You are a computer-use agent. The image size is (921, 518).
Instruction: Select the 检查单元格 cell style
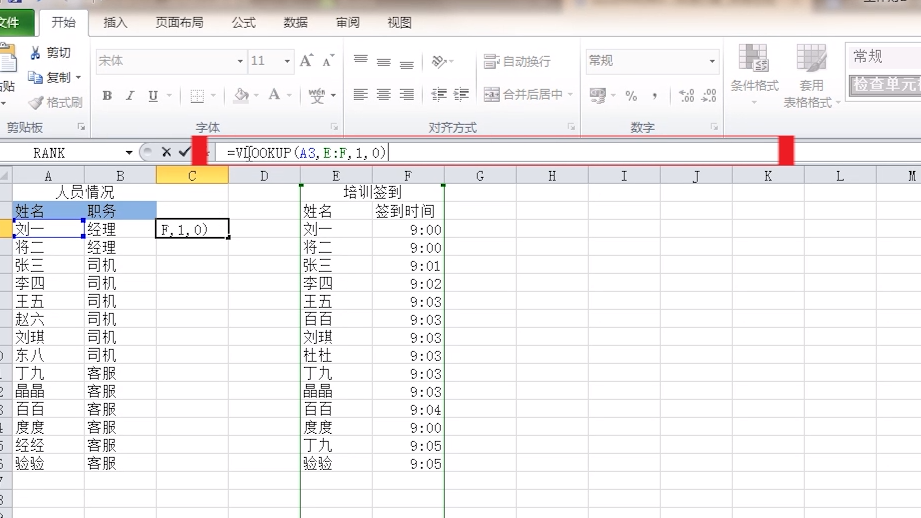885,85
